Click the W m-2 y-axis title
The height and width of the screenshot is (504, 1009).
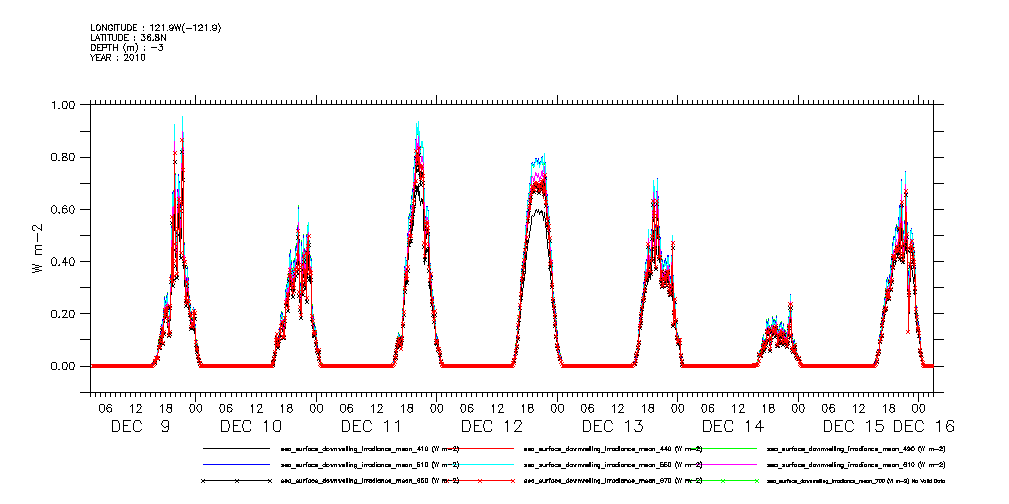[x=38, y=247]
